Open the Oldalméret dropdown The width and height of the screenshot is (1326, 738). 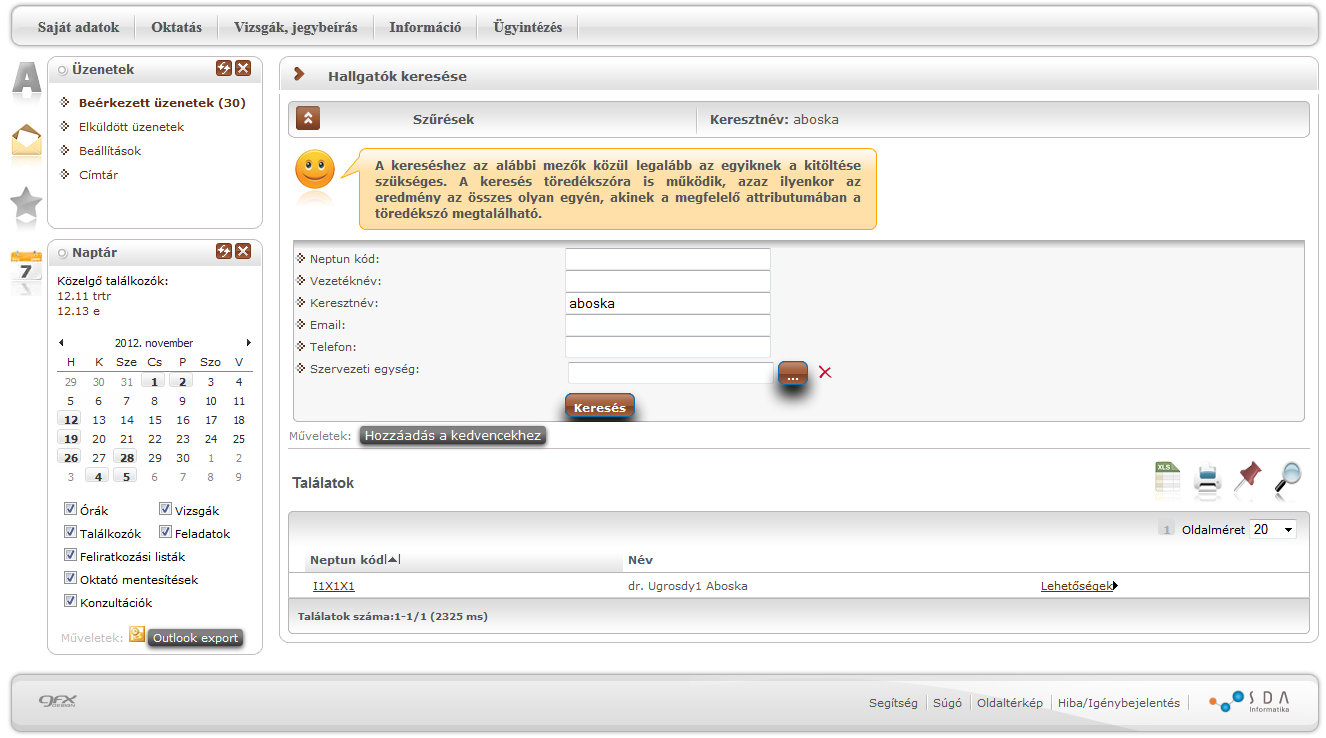[1273, 529]
